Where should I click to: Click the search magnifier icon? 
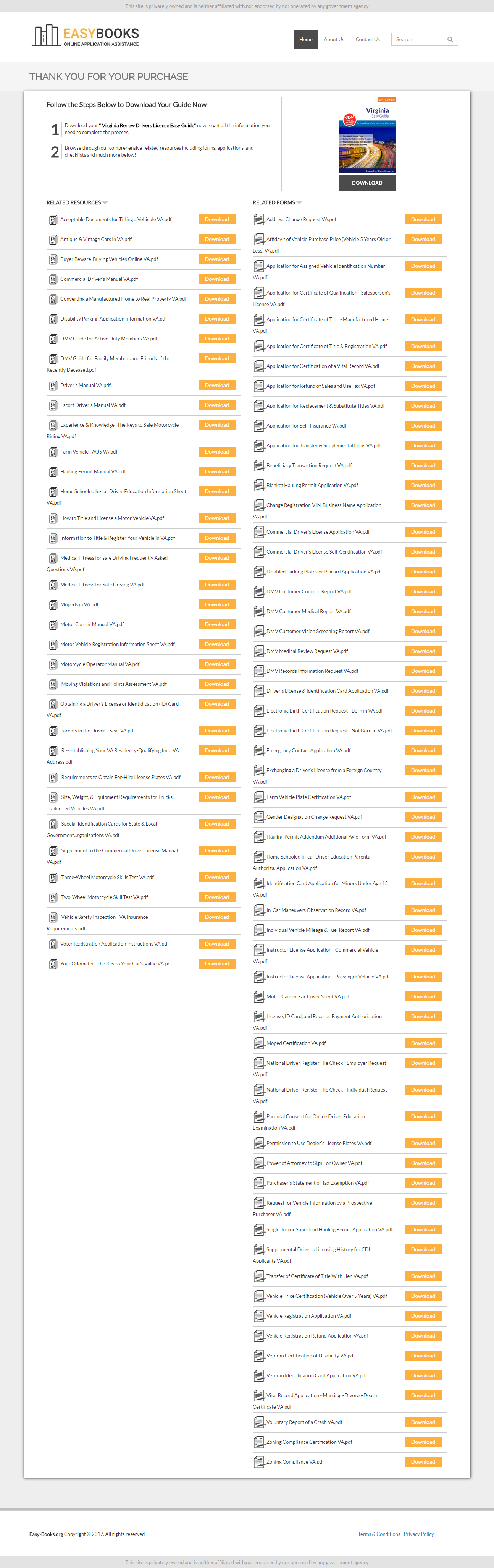coord(450,40)
